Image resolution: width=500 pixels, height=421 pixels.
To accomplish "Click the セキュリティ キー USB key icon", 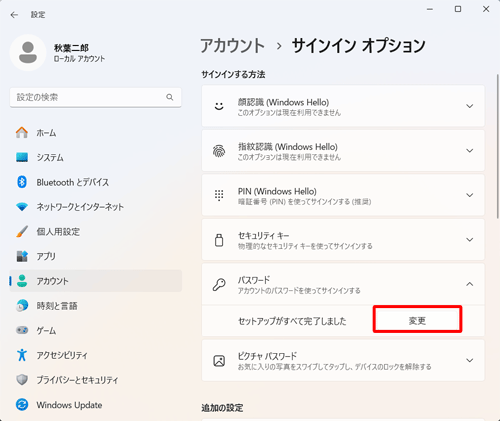I will pyautogui.click(x=219, y=240).
